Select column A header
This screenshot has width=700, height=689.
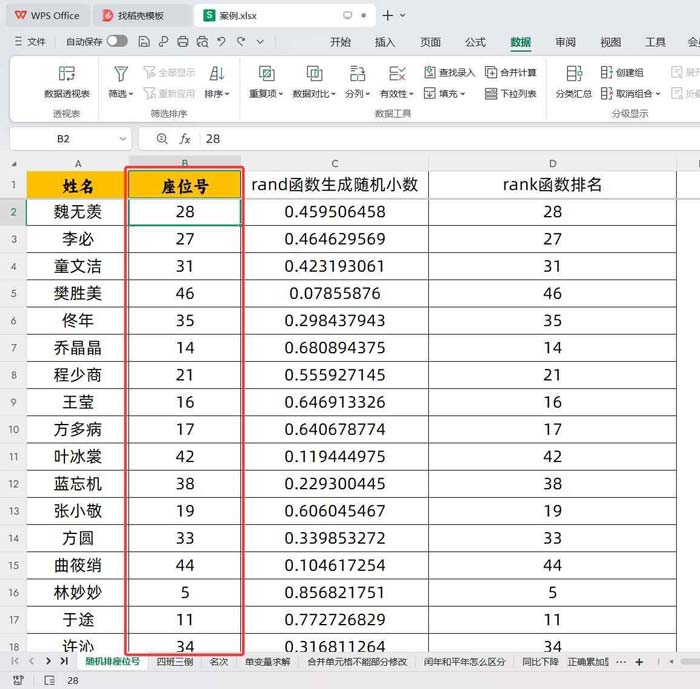[78, 163]
